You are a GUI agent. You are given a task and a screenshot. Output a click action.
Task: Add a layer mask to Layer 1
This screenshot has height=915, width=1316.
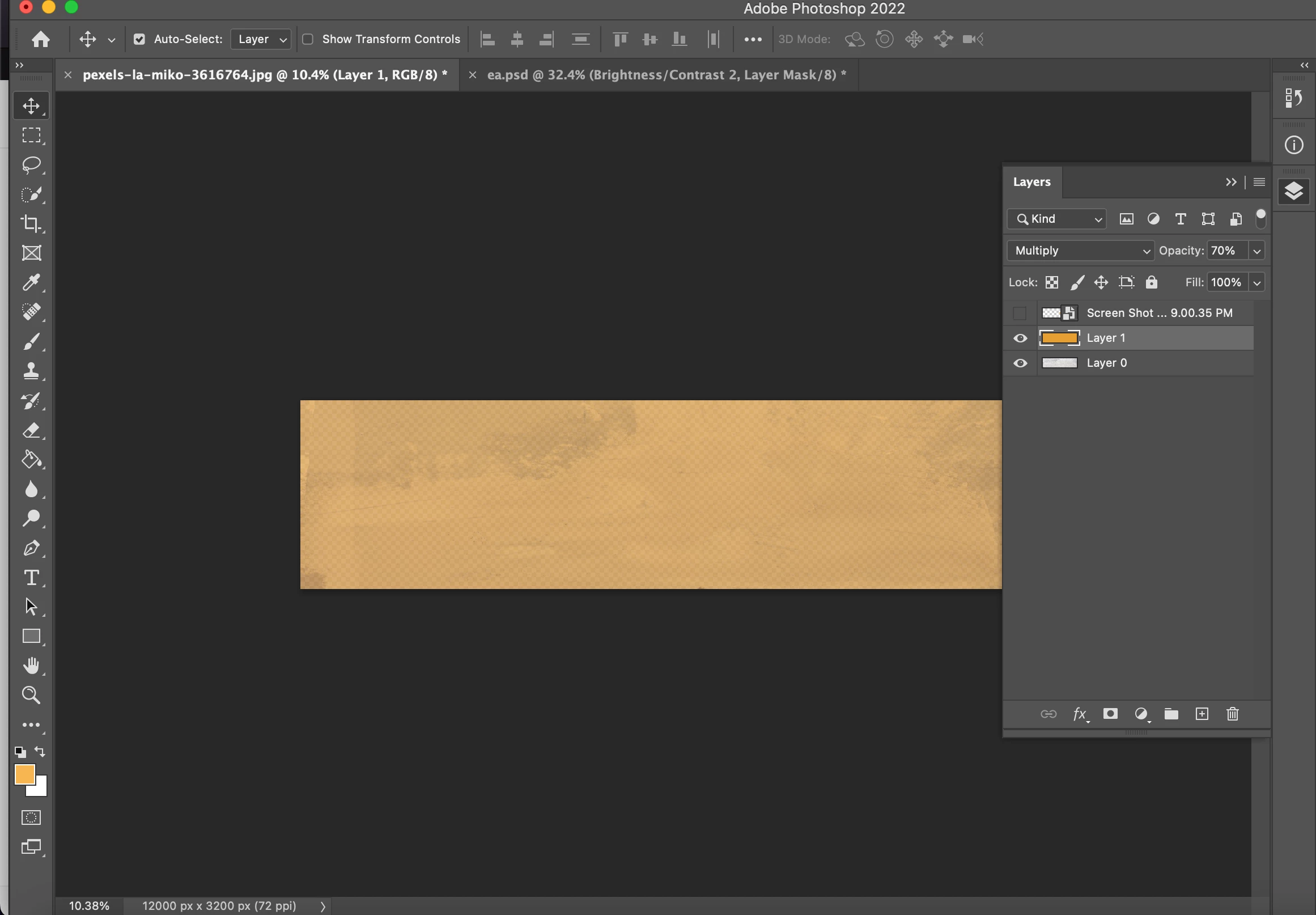click(1110, 714)
